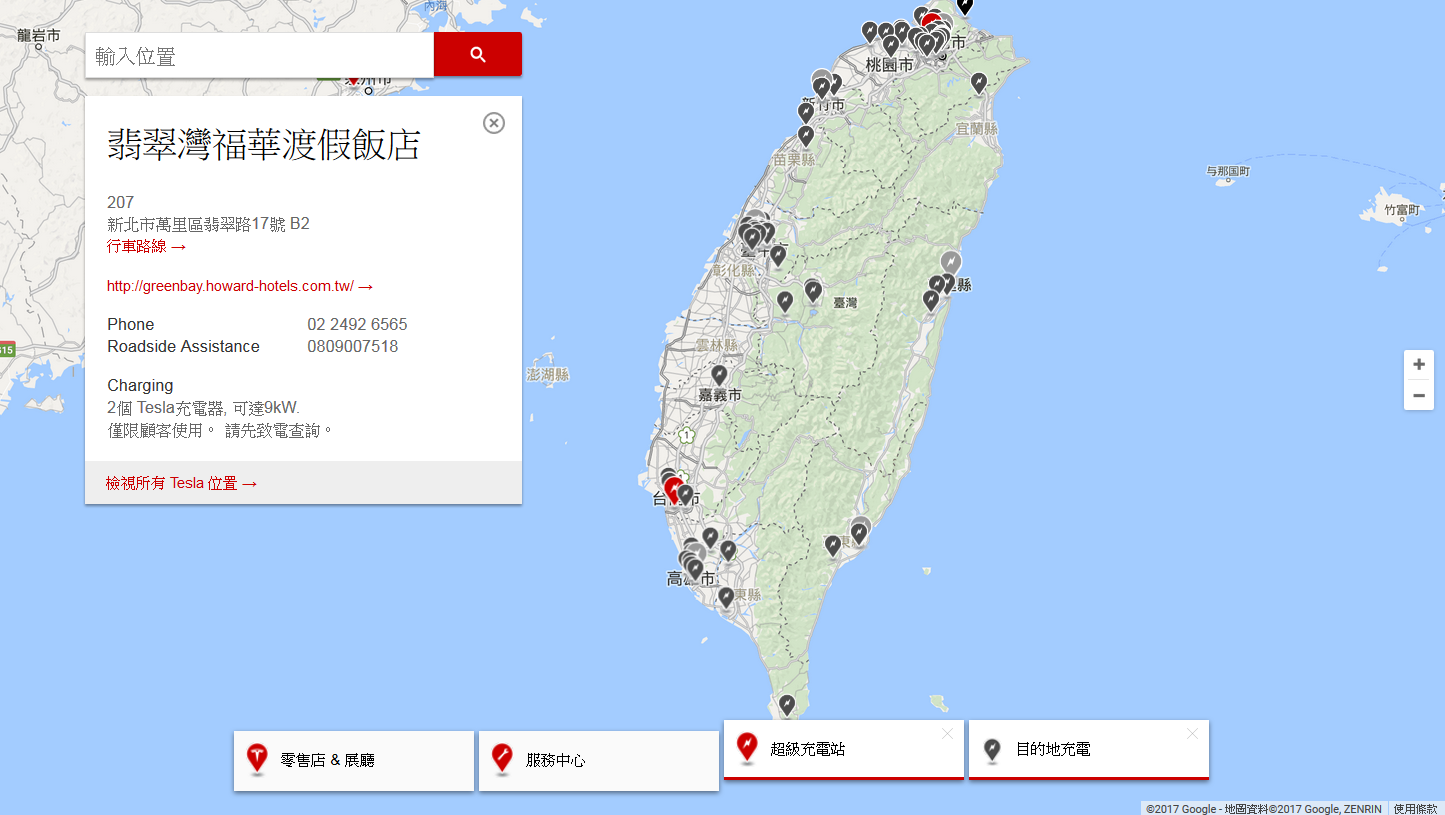1445x815 pixels.
Task: Click the phone number 02 2492 6565
Action: pyautogui.click(x=357, y=325)
